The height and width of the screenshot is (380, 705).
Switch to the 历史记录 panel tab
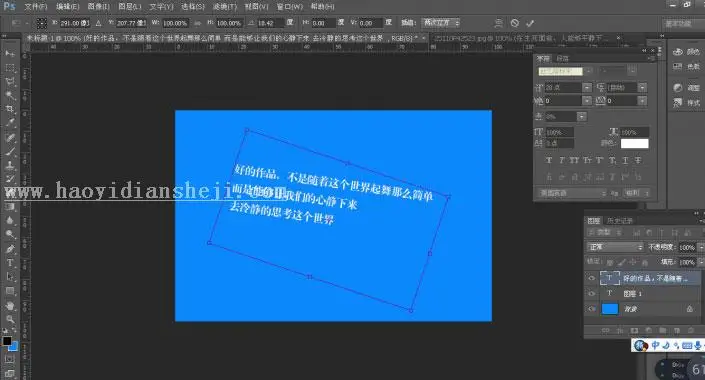620,221
